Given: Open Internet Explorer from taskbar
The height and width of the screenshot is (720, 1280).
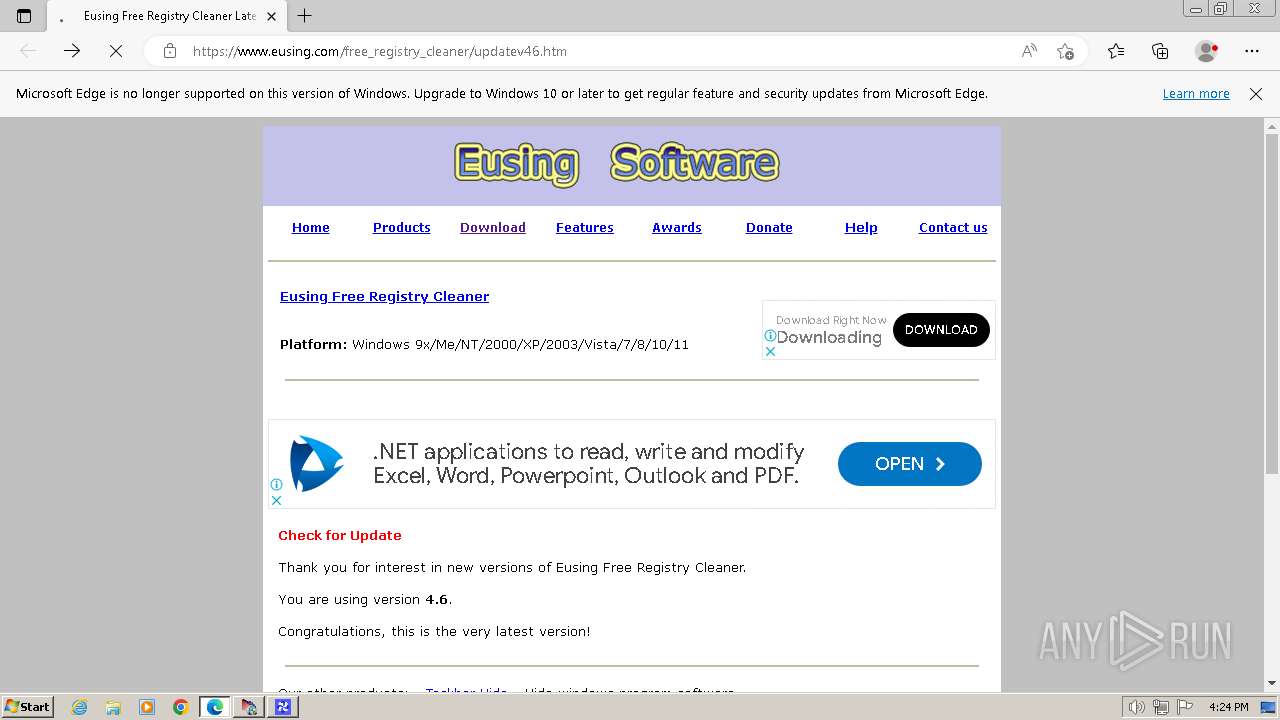Looking at the screenshot, I should 80,707.
